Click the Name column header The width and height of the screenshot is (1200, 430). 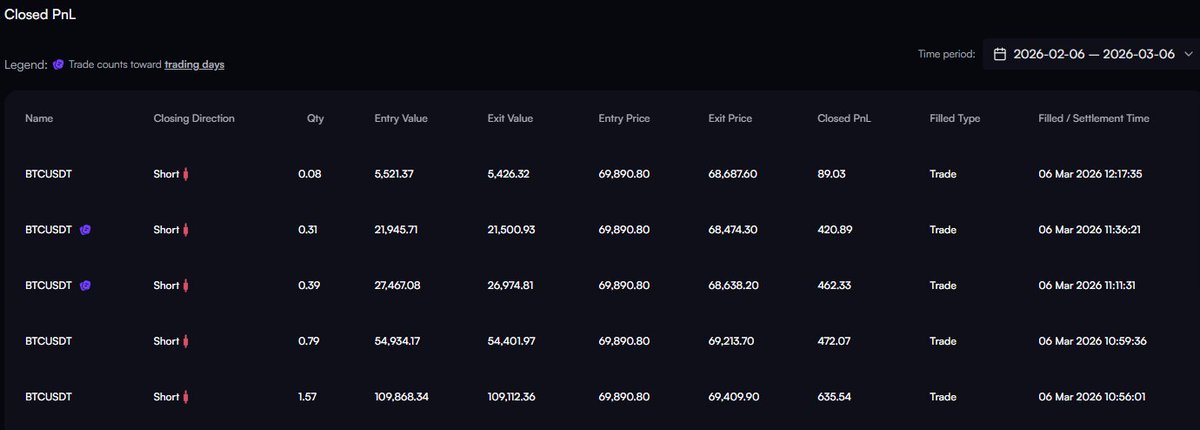(x=39, y=118)
